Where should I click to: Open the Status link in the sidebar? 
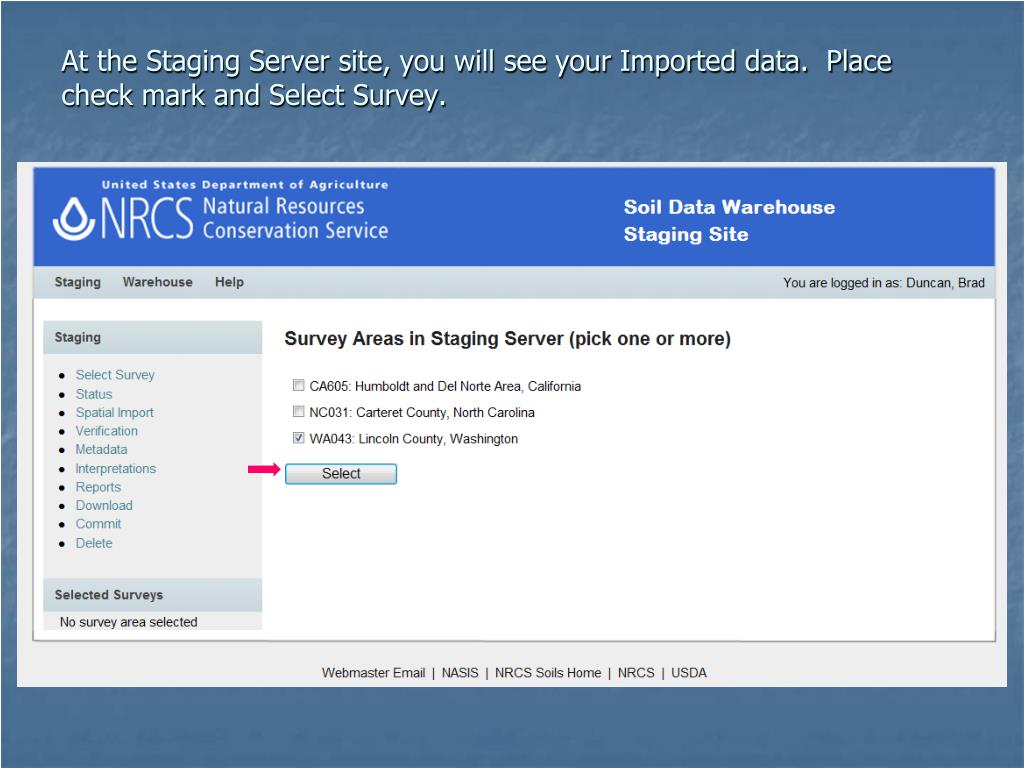click(x=94, y=394)
